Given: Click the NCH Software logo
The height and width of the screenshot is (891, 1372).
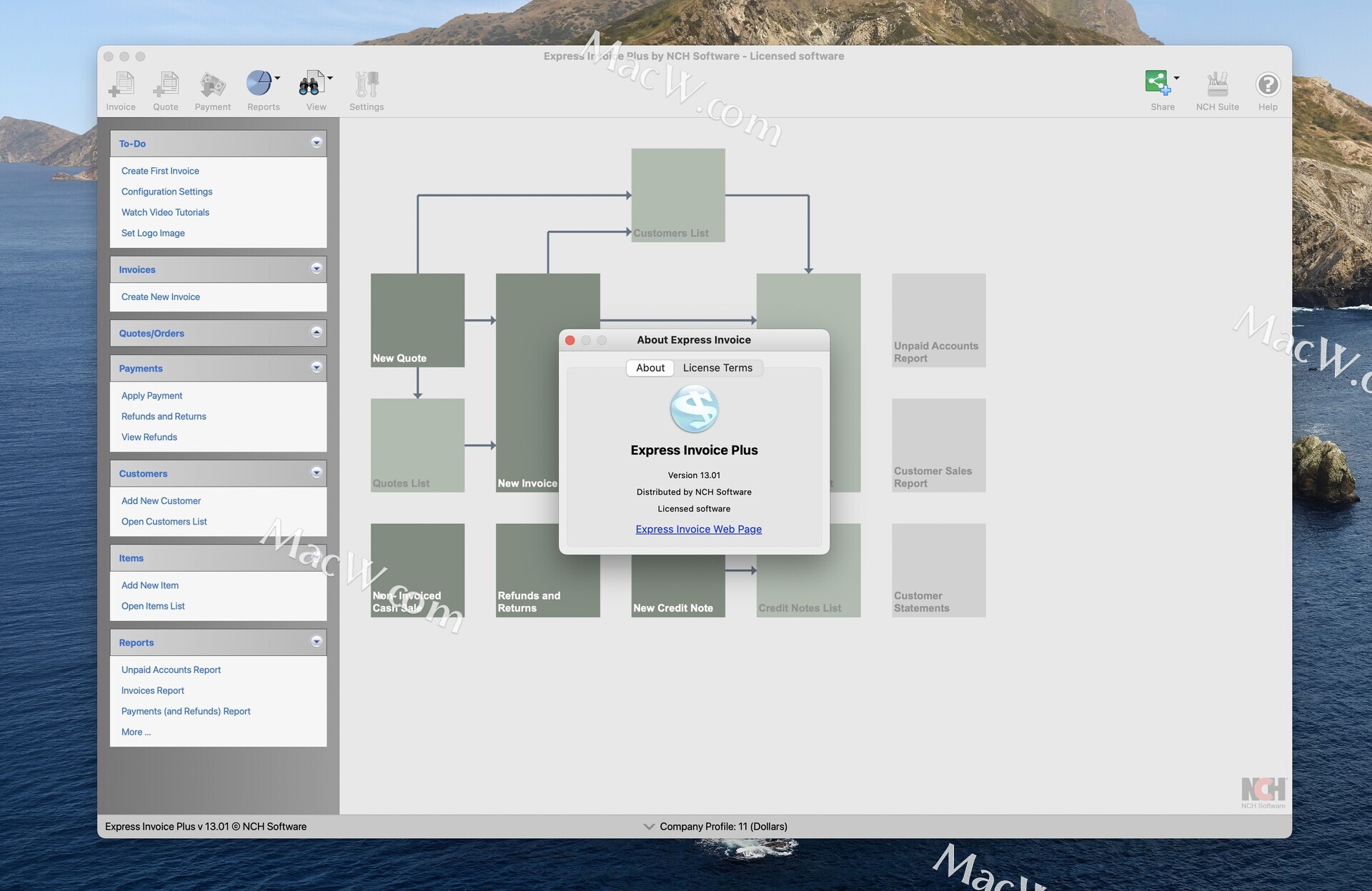Looking at the screenshot, I should [x=1263, y=792].
